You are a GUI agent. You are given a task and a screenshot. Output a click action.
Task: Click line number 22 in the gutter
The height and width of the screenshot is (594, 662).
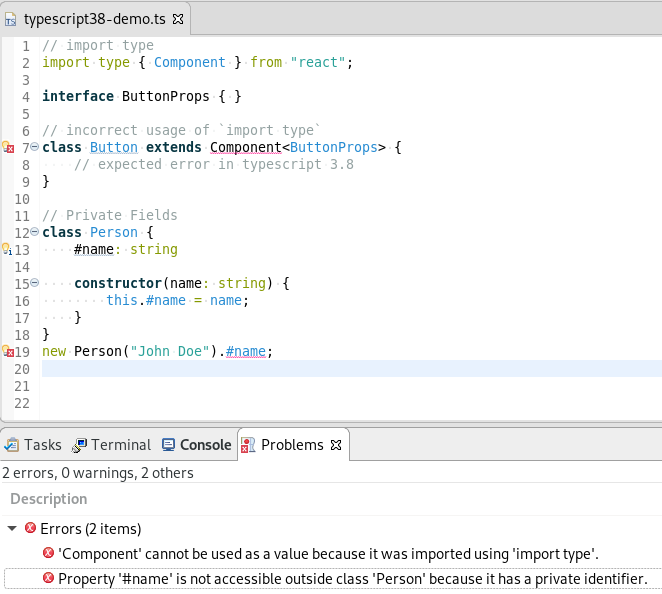tap(22, 403)
